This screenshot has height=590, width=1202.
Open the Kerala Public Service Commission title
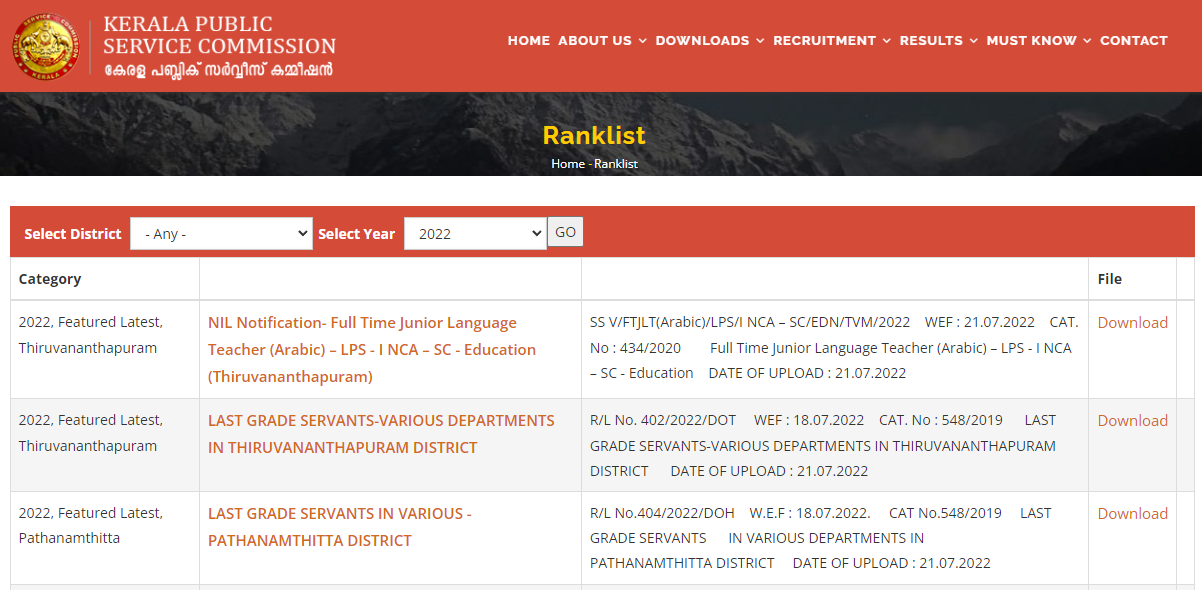pyautogui.click(x=220, y=46)
